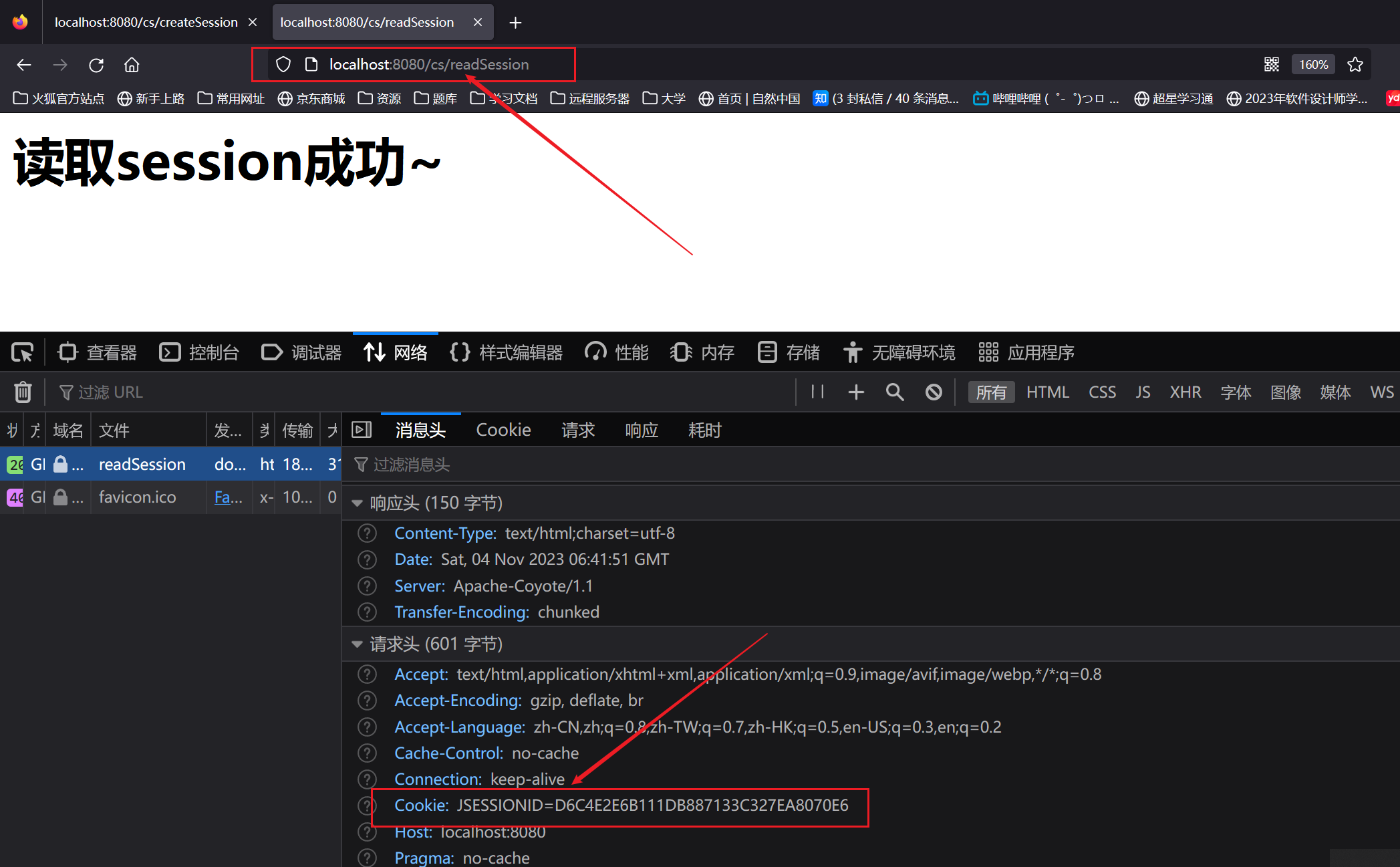Collapse the 请求头 section
1400x867 pixels.
[x=357, y=644]
